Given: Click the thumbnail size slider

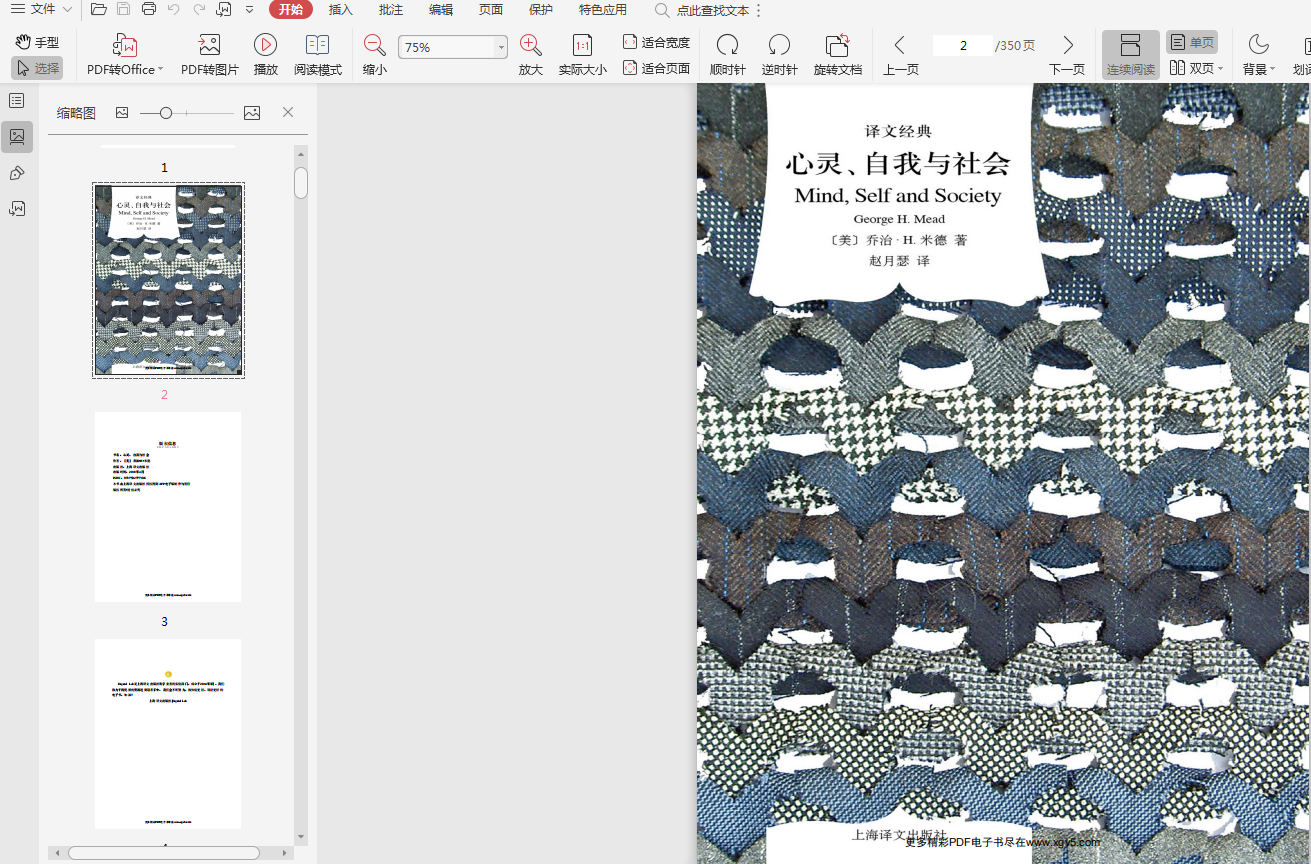Looking at the screenshot, I should coord(166,113).
